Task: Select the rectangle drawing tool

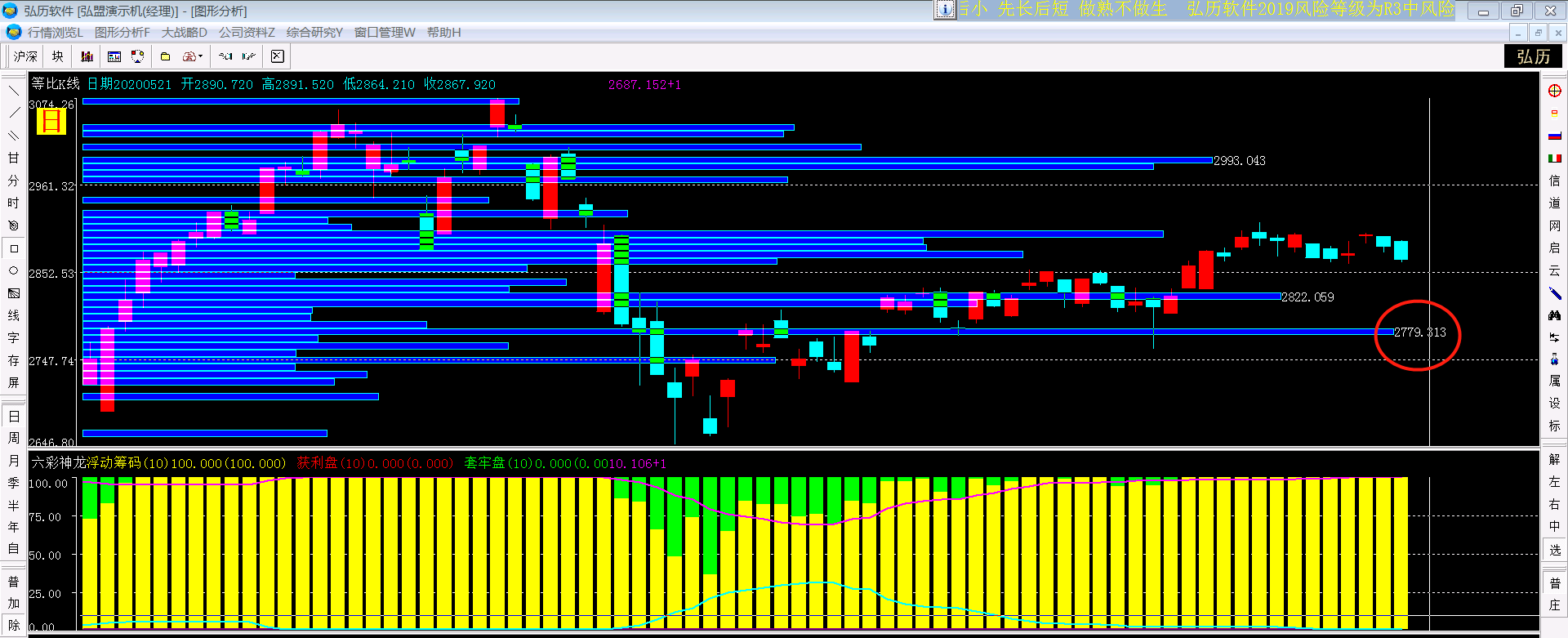Action: 14,248
